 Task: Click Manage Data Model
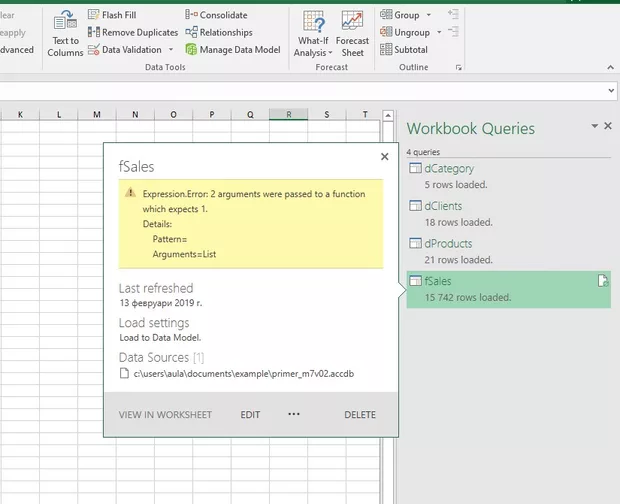point(239,49)
